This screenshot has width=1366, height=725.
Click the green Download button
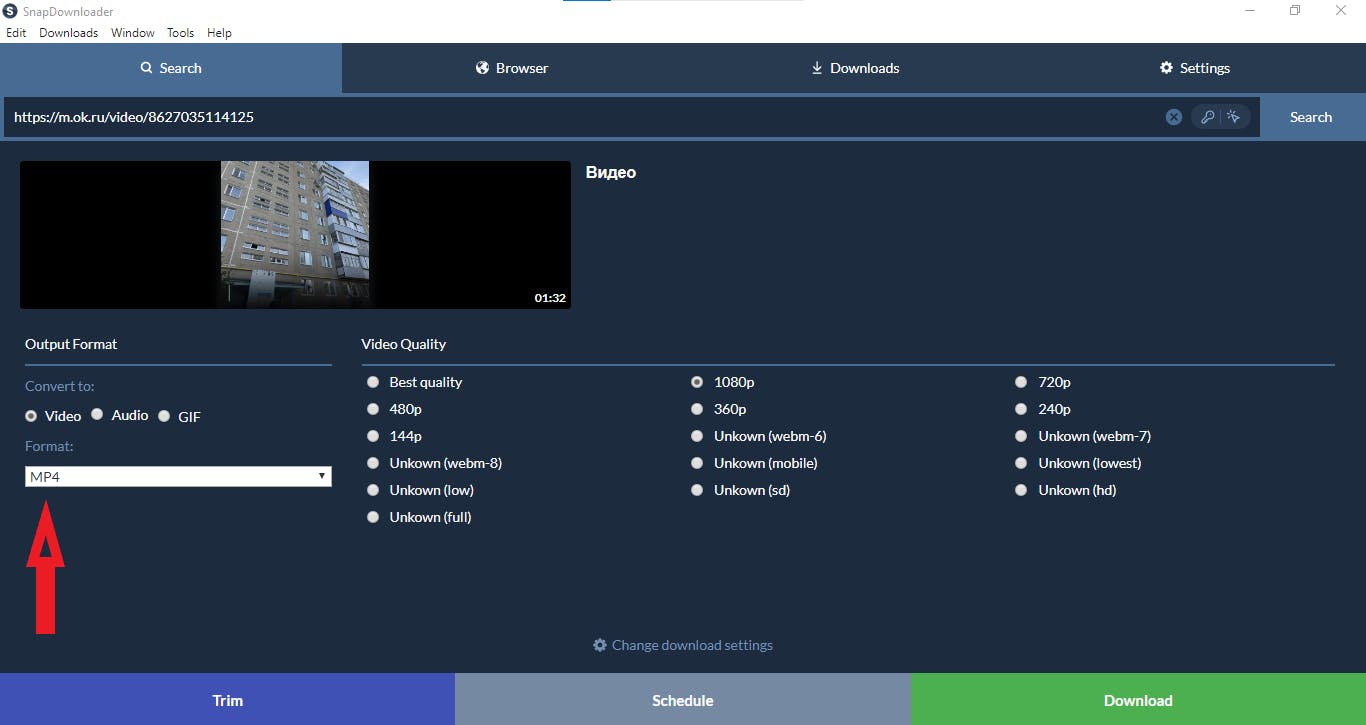[1138, 700]
